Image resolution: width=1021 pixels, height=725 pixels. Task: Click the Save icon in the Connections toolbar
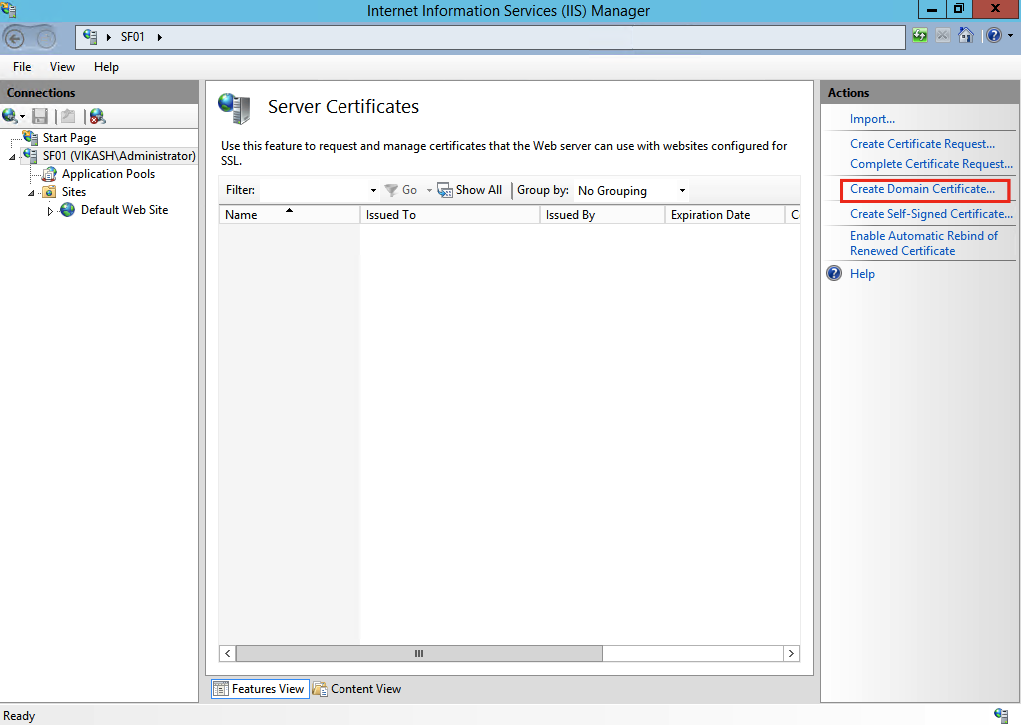(x=40, y=116)
